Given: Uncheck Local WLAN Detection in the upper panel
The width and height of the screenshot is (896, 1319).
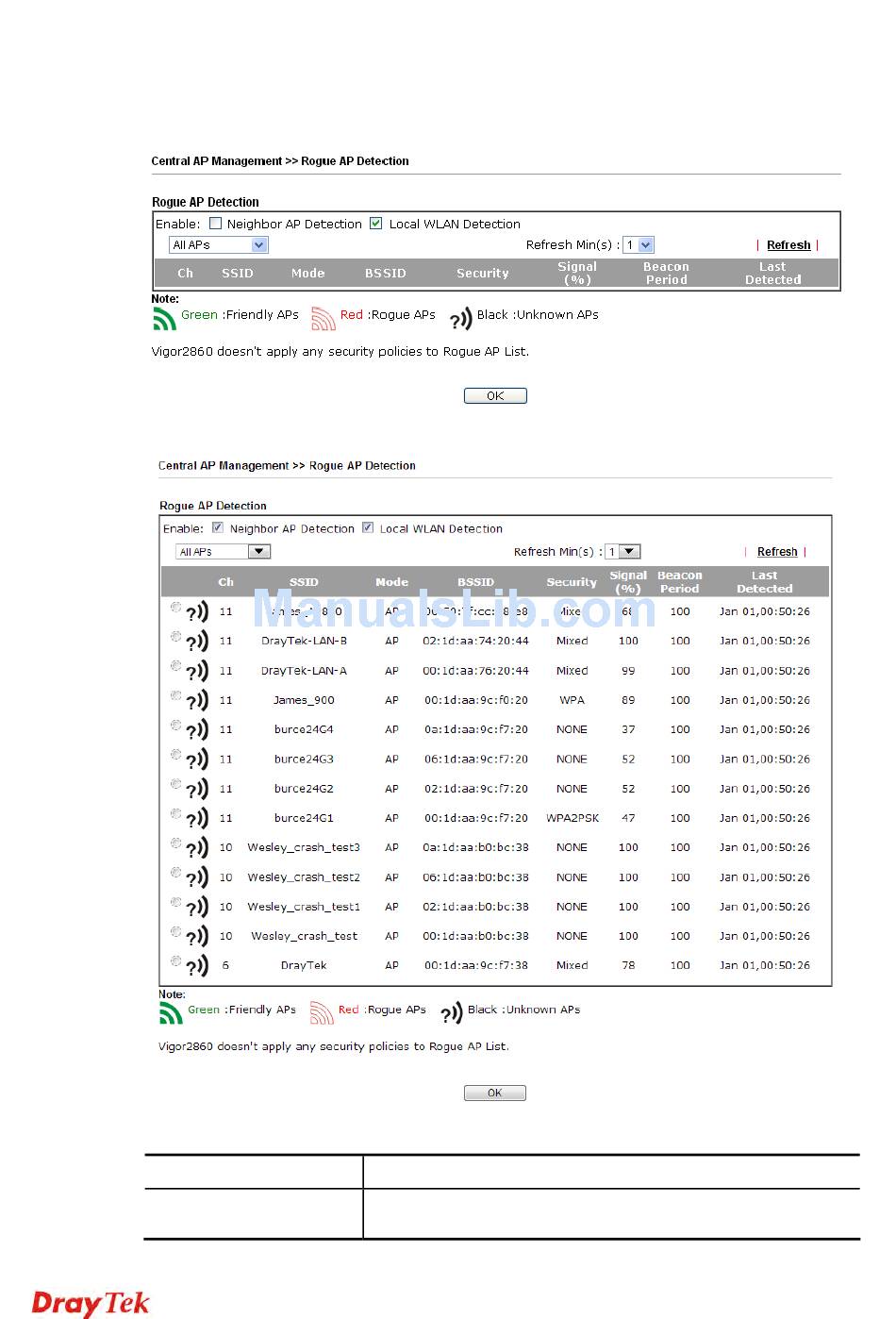Looking at the screenshot, I should (x=376, y=224).
